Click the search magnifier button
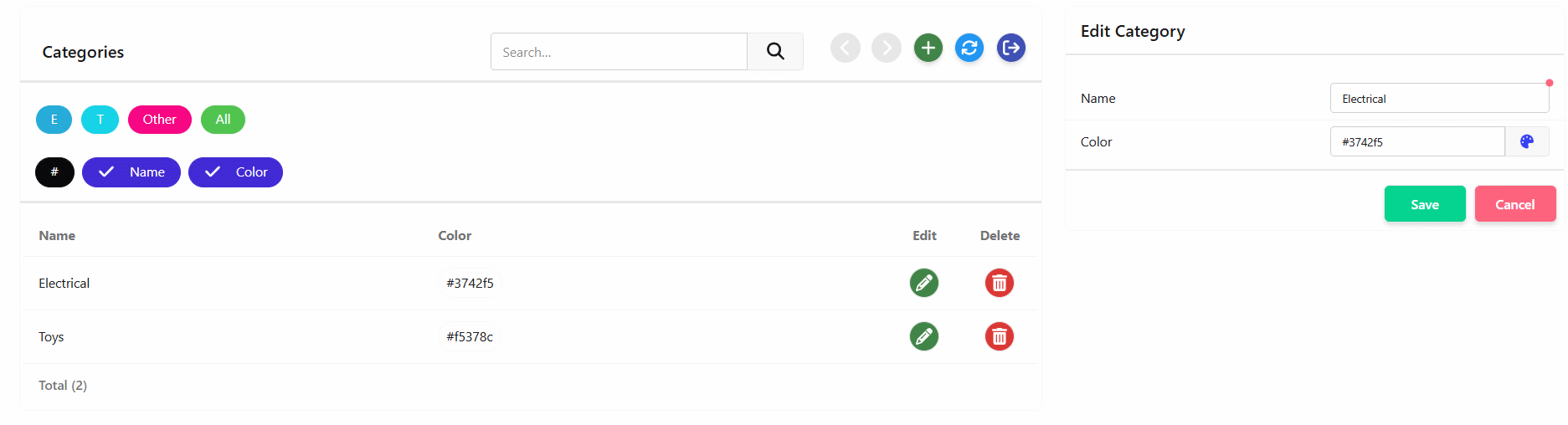1568x425 pixels. (775, 52)
